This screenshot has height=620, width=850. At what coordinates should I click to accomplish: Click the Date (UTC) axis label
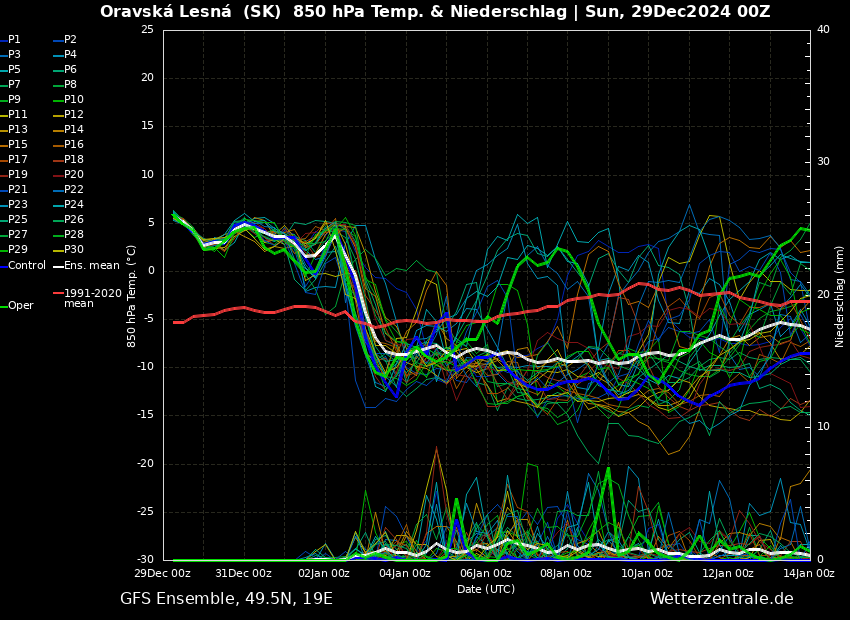486,589
